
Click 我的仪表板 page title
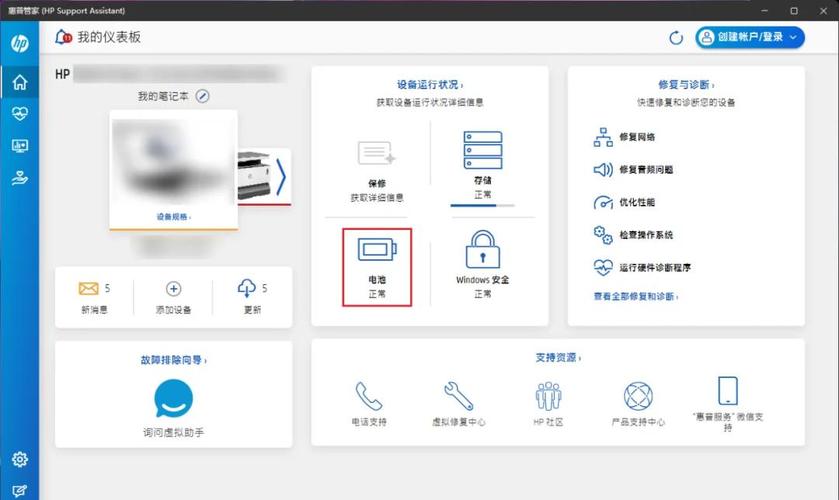(109, 37)
